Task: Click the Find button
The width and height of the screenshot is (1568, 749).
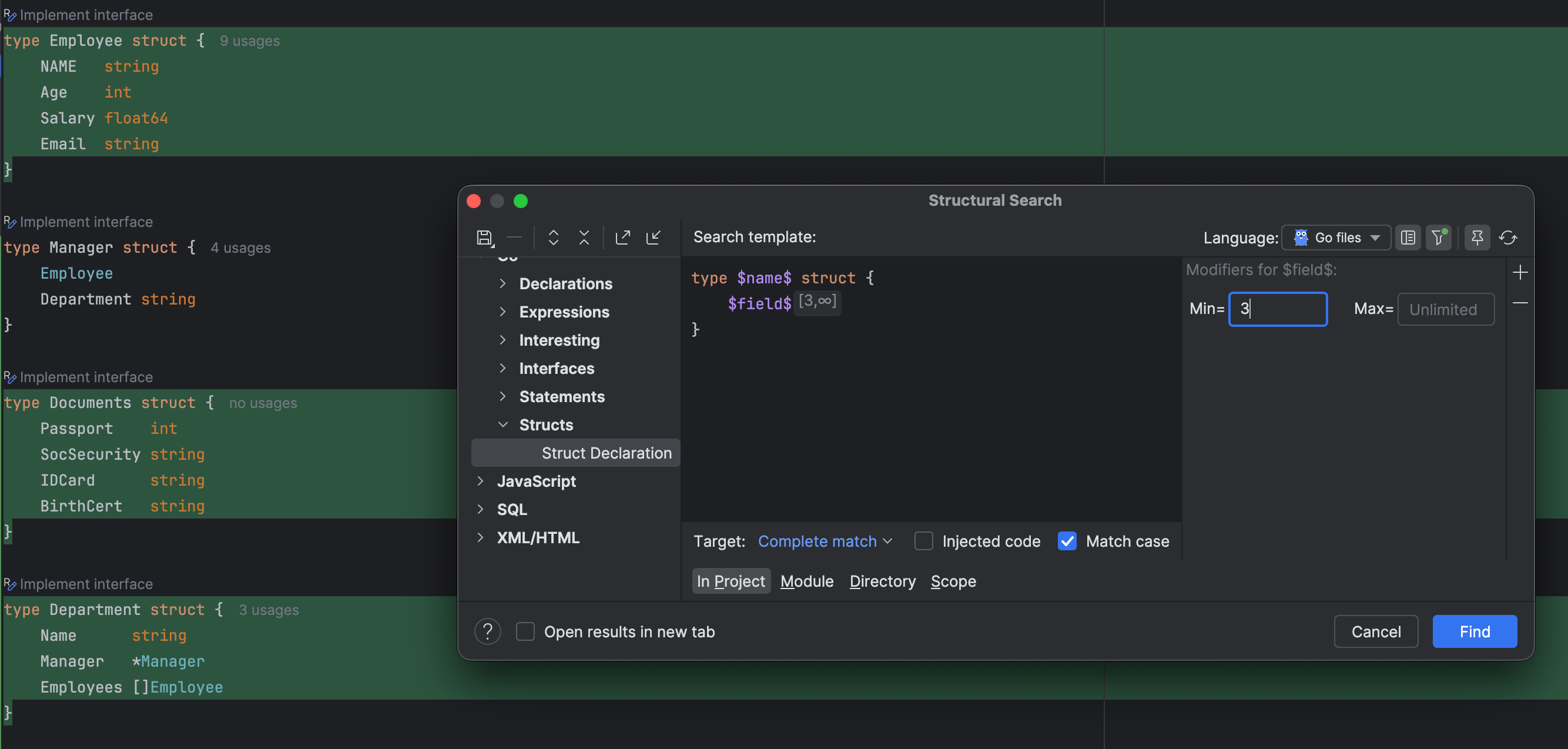Action: coord(1474,631)
